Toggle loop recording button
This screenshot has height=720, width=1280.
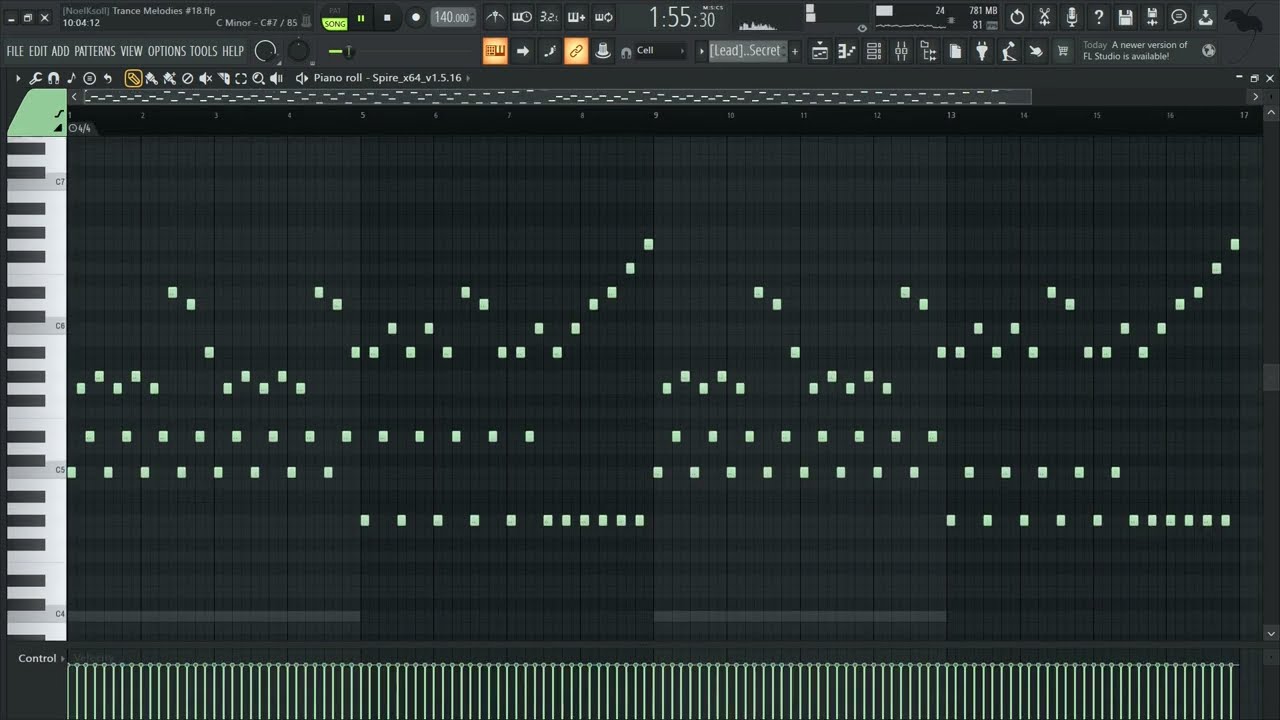603,17
